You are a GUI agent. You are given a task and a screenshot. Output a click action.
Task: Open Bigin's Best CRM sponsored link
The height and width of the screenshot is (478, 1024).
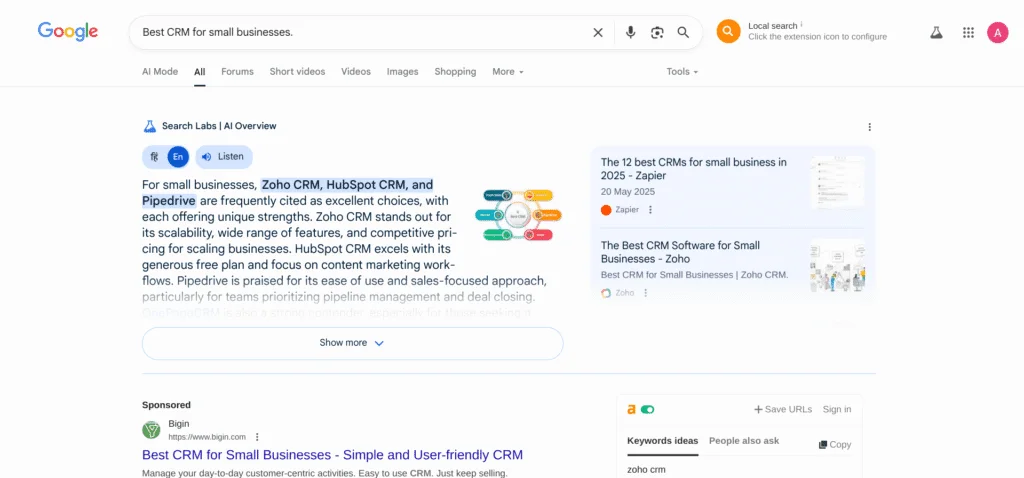332,455
